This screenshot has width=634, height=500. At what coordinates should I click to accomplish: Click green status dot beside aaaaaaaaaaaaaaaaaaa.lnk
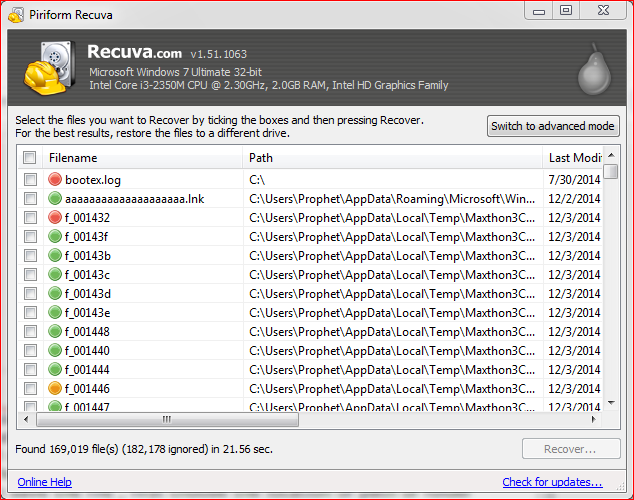pyautogui.click(x=55, y=198)
